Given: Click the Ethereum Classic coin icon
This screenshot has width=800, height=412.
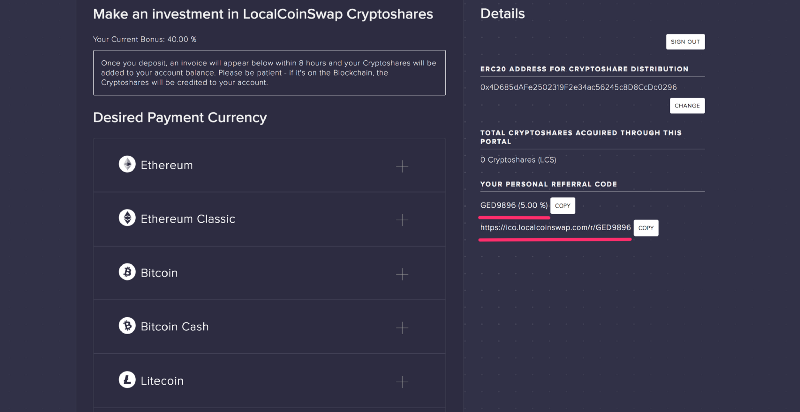Looking at the screenshot, I should 127,219.
